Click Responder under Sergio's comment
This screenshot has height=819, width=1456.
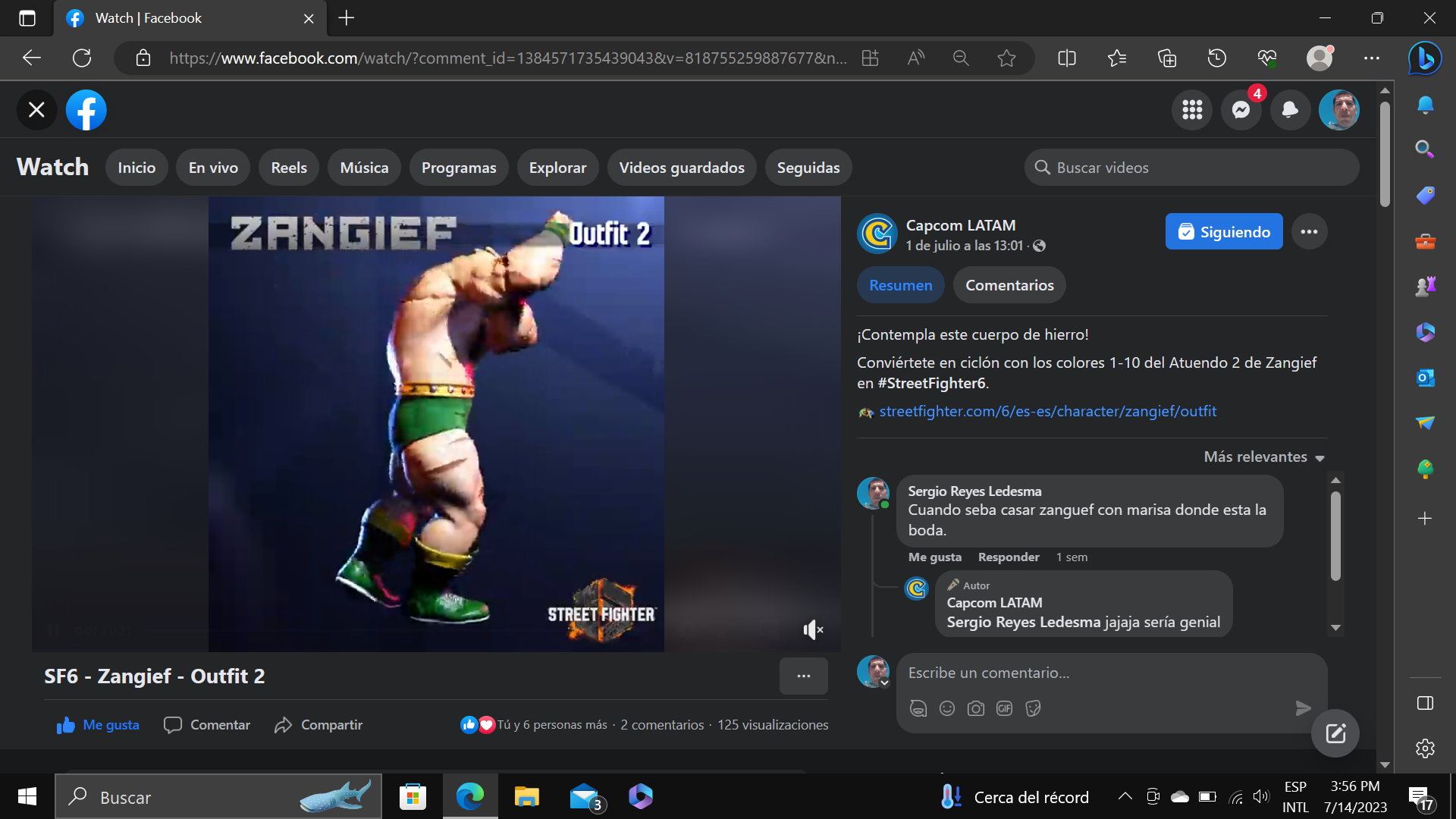click(x=1008, y=557)
